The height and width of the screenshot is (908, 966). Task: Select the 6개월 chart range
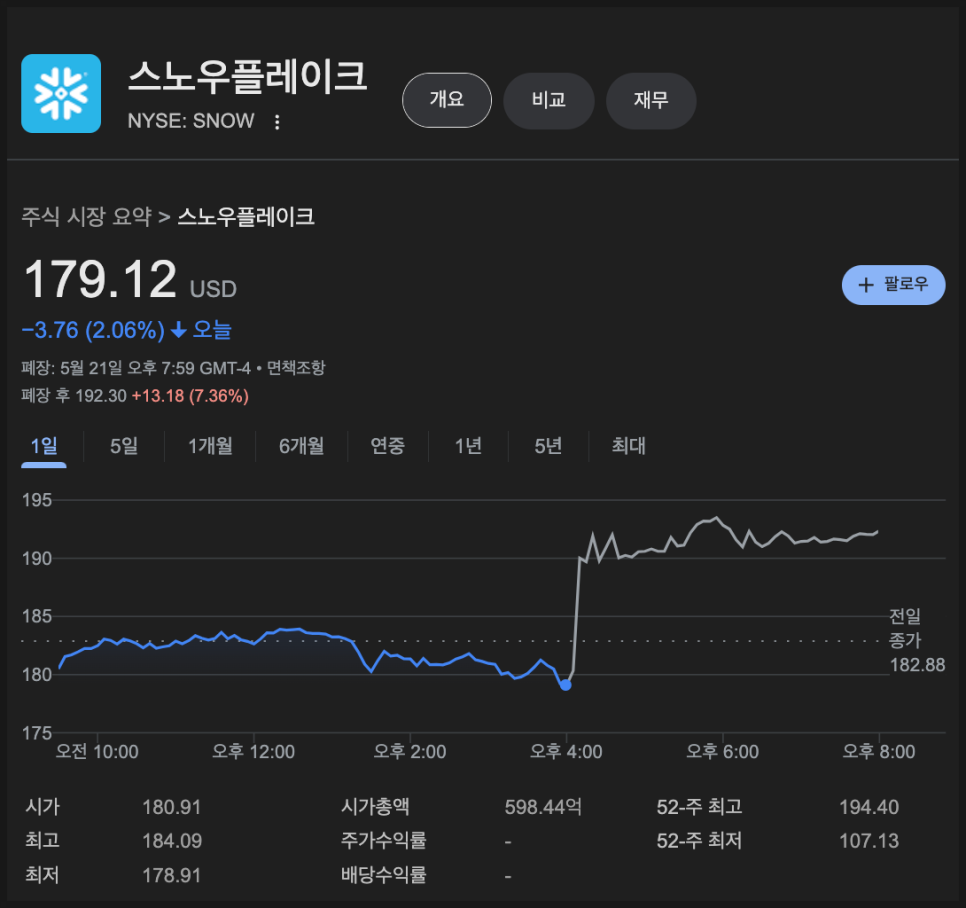click(301, 446)
